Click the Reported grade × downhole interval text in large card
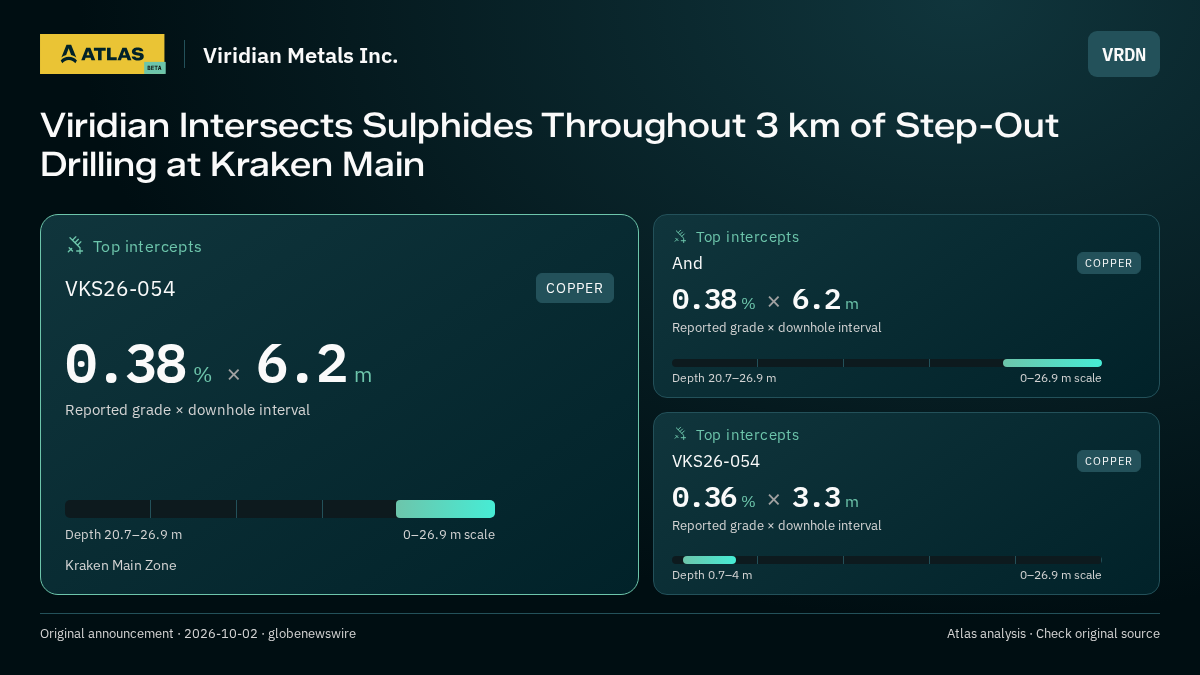Image resolution: width=1200 pixels, height=675 pixels. coord(188,410)
